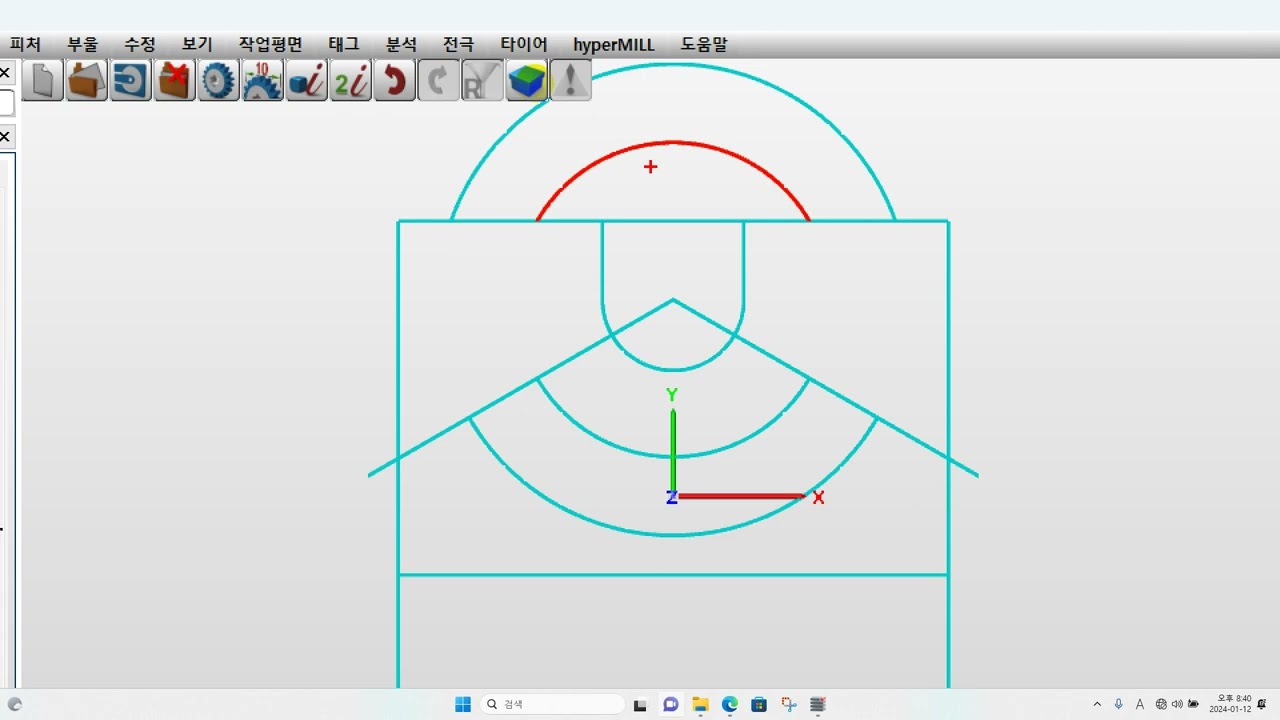Open the chat app taskbar icon
The width and height of the screenshot is (1280, 720).
[x=671, y=705]
